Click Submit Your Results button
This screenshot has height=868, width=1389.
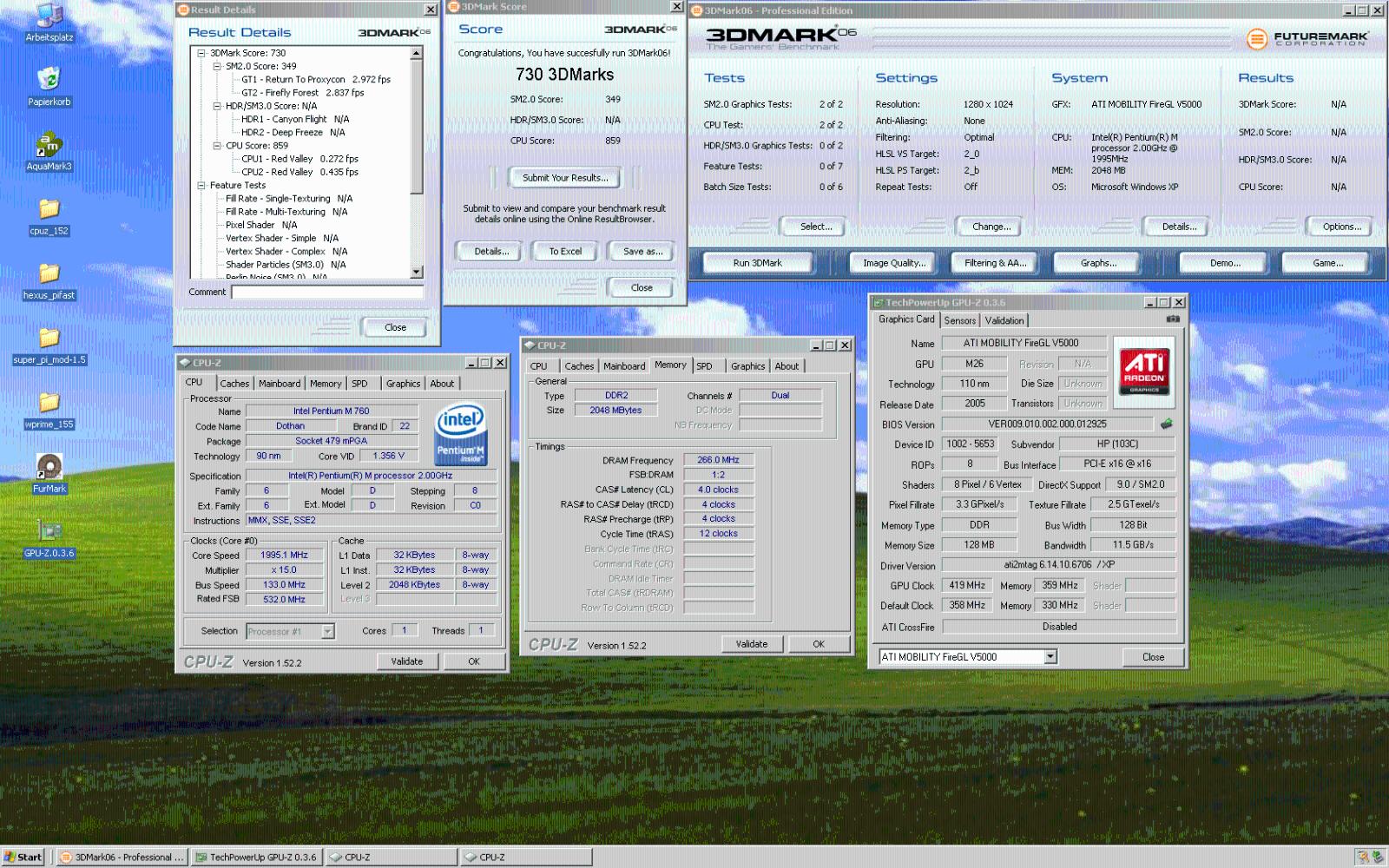[x=565, y=178]
